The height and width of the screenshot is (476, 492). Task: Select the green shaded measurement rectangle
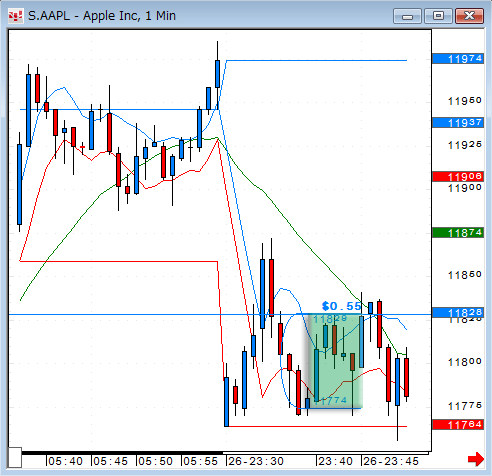335,361
